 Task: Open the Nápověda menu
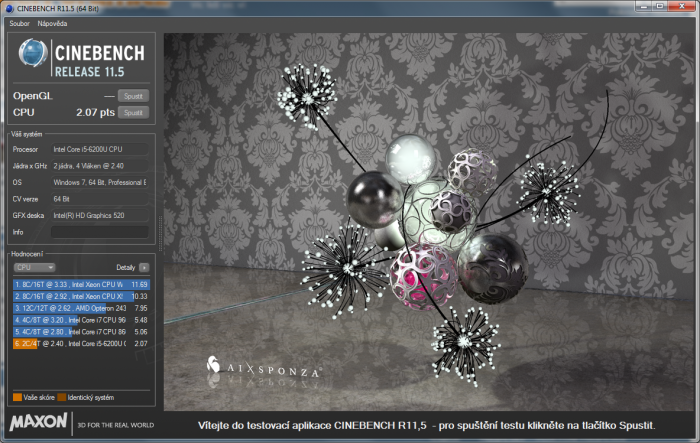(52, 22)
